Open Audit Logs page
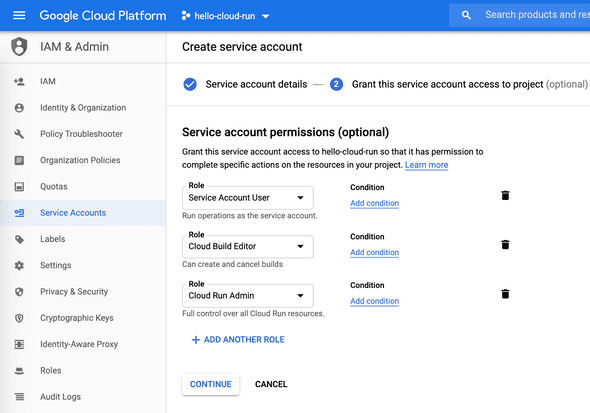This screenshot has width=590, height=413. tap(83, 397)
